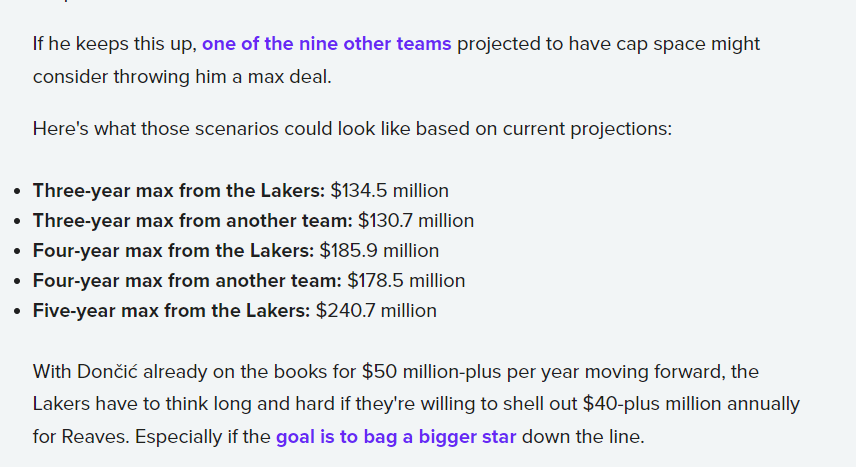Click the "$134.5 million" figure

[x=389, y=190]
